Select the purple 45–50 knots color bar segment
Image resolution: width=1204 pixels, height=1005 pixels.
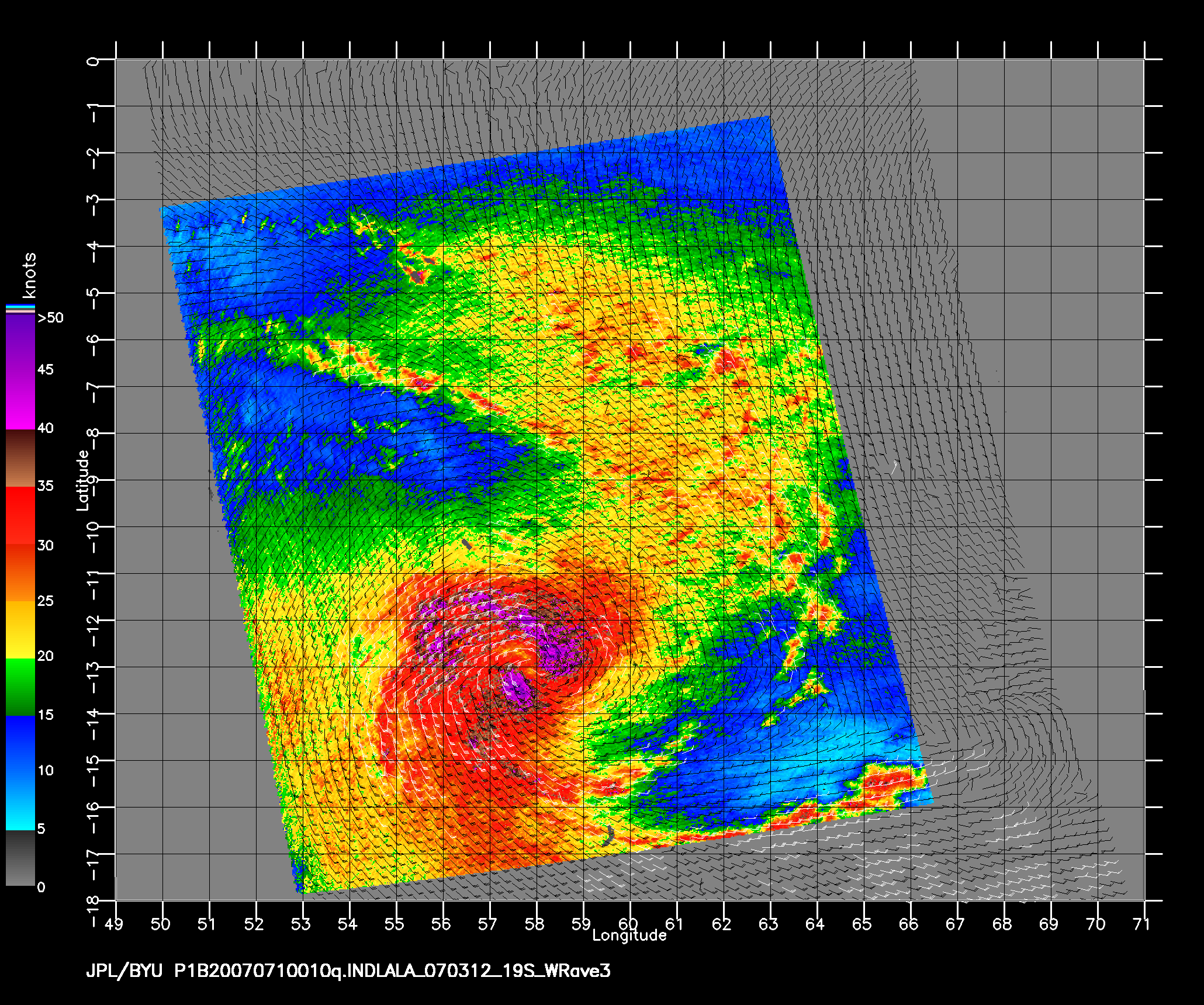coord(20,343)
